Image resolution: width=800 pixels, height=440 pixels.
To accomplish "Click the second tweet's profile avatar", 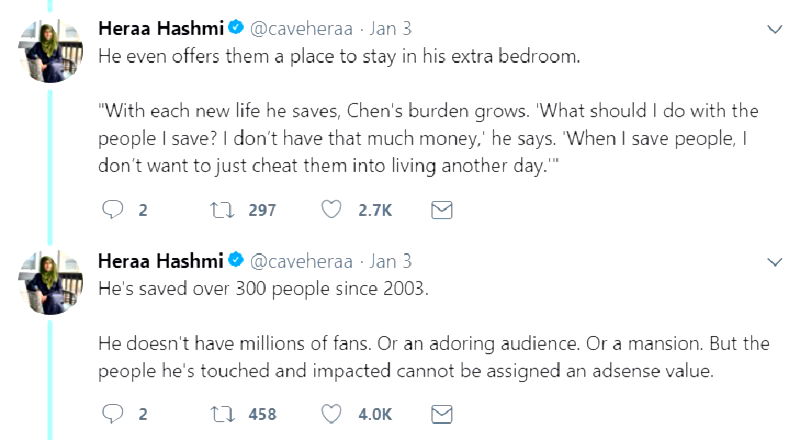I will point(51,284).
